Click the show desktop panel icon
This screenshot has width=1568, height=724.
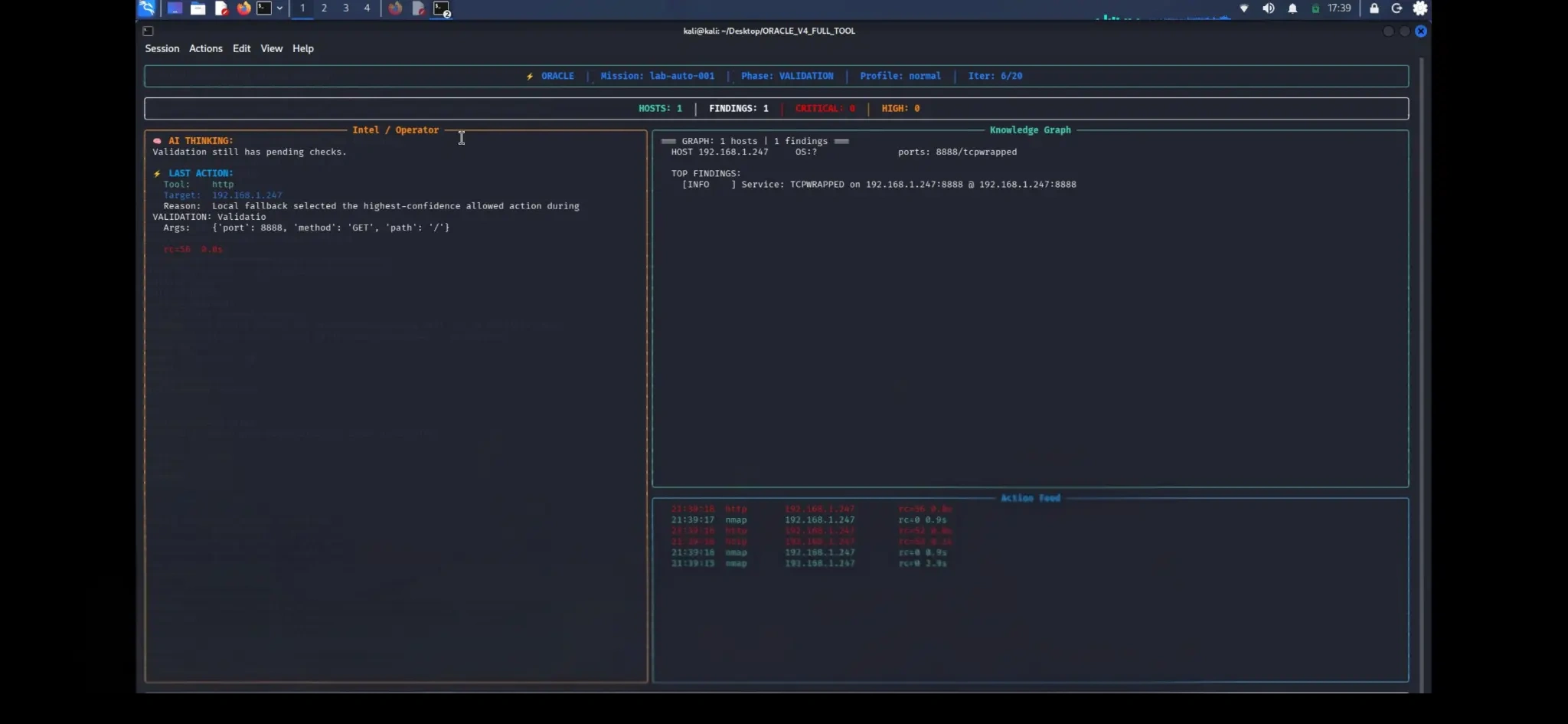point(175,8)
